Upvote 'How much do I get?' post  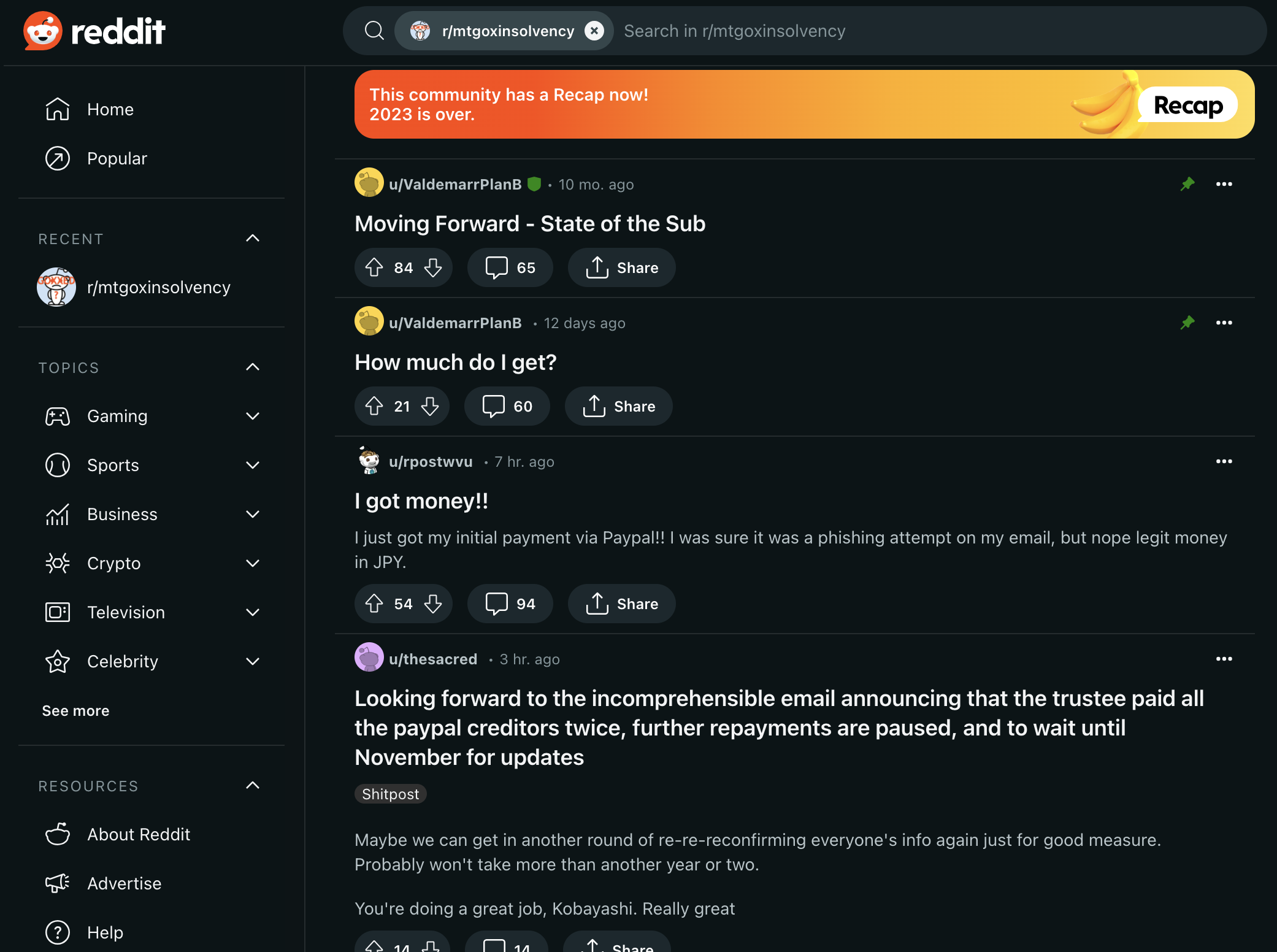pos(374,406)
